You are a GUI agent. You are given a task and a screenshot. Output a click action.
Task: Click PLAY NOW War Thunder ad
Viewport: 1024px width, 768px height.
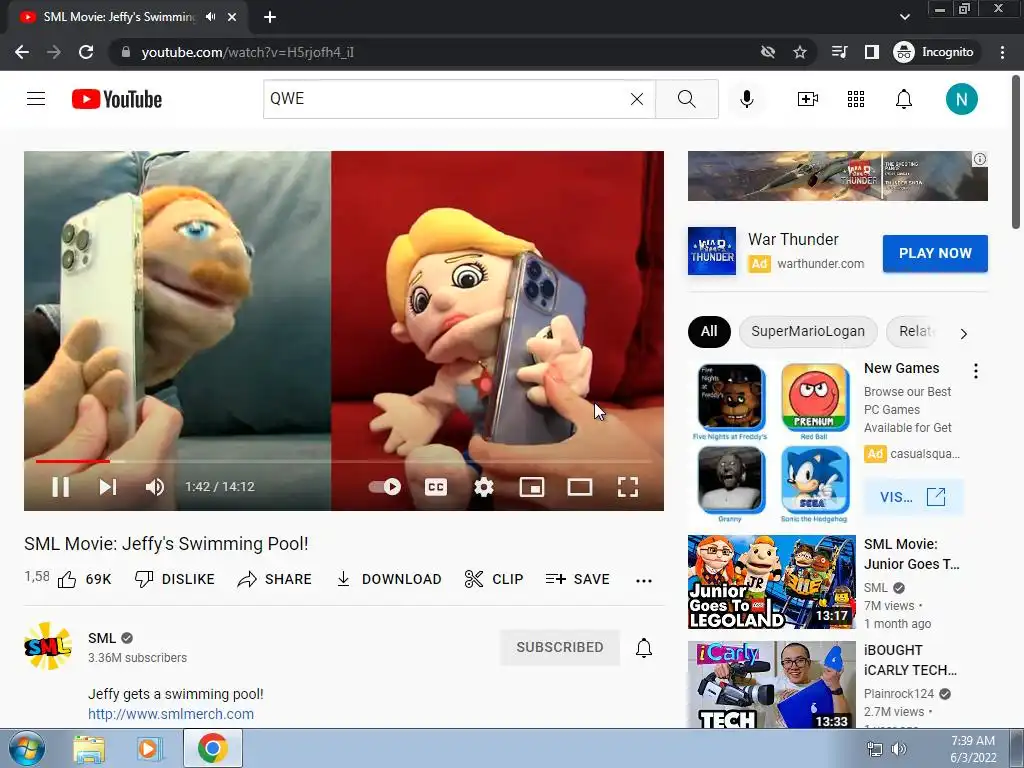pos(935,253)
